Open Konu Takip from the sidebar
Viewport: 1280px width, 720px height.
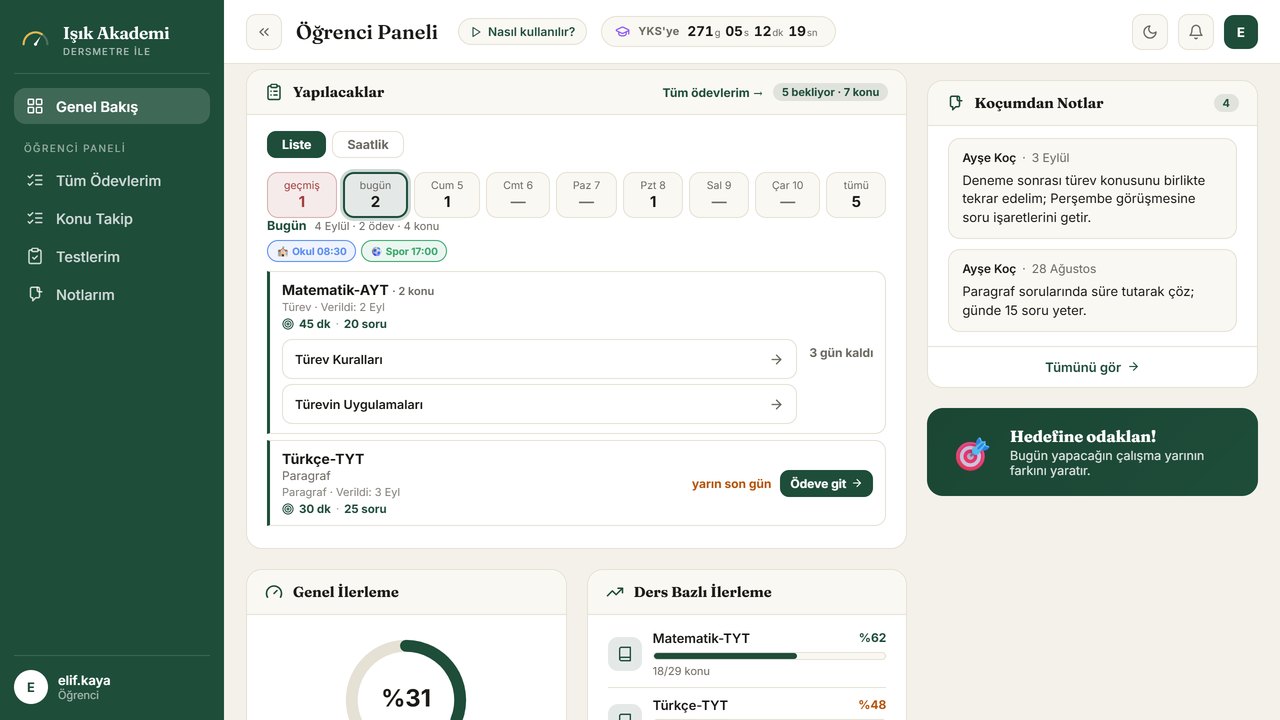pos(112,219)
